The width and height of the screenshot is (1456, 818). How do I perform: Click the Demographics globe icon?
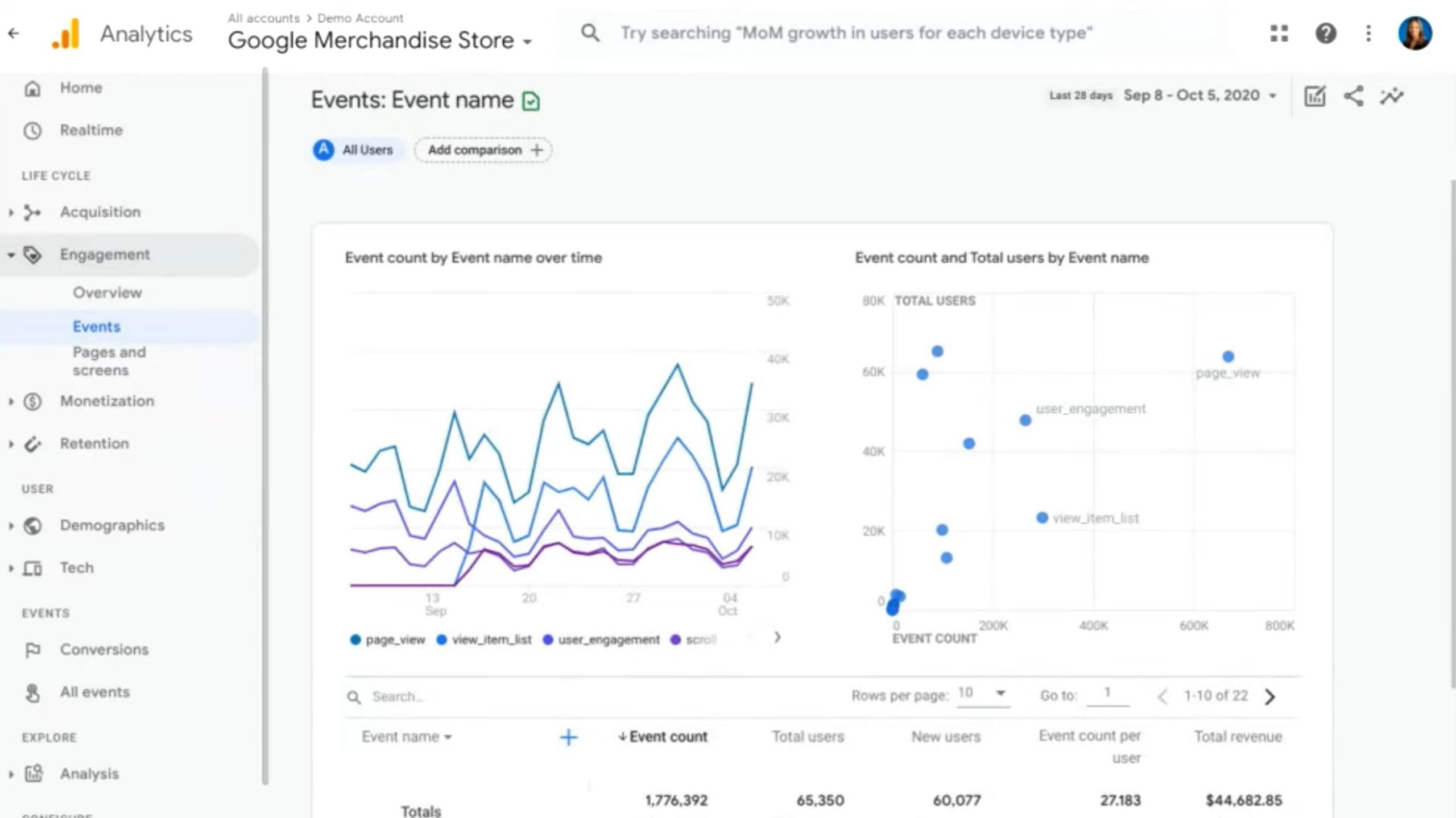(32, 525)
